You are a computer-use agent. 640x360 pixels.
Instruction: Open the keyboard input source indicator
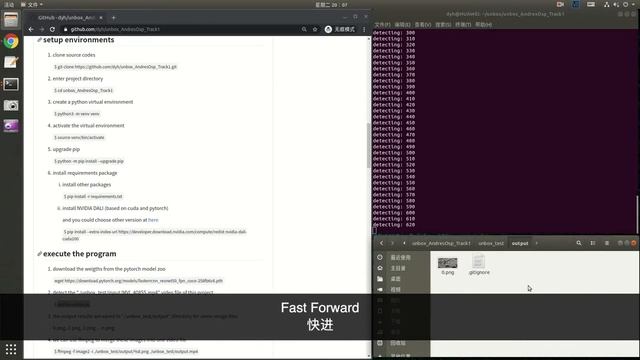click(x=591, y=4)
